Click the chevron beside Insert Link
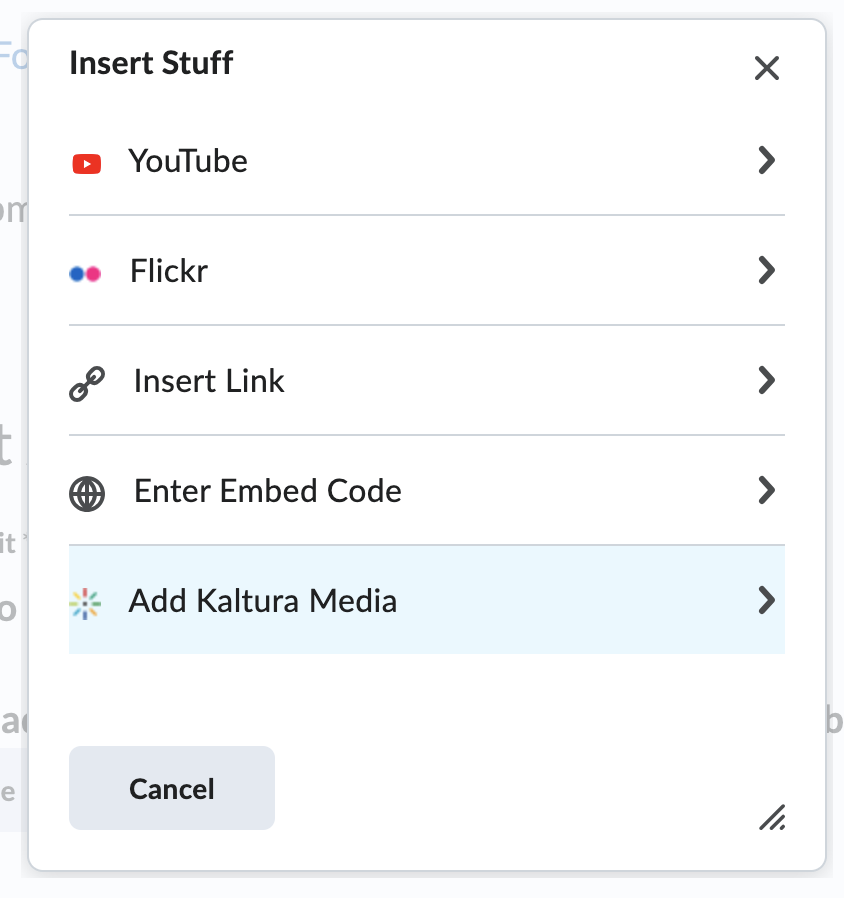 pos(766,381)
